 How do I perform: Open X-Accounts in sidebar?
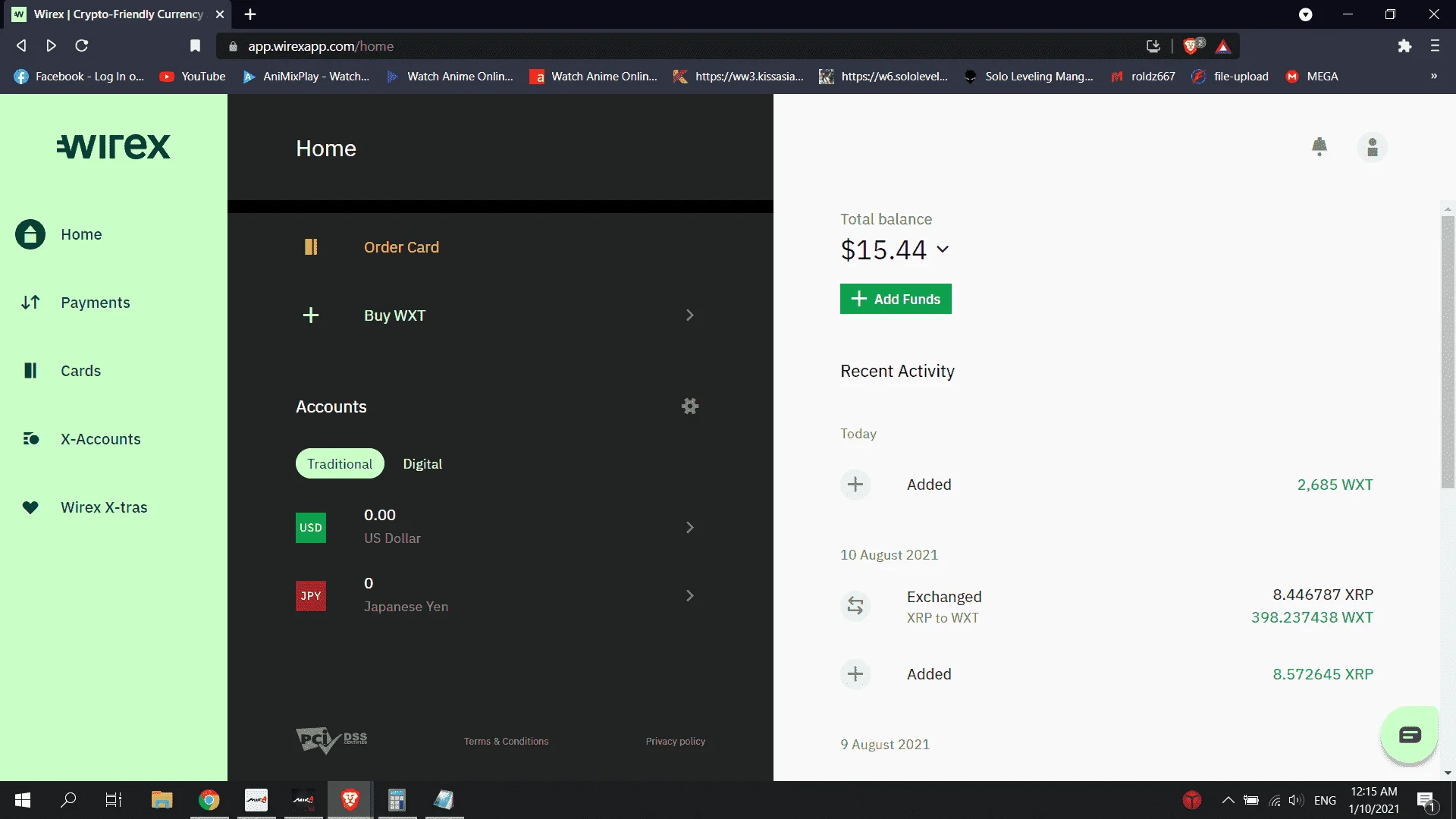point(101,439)
